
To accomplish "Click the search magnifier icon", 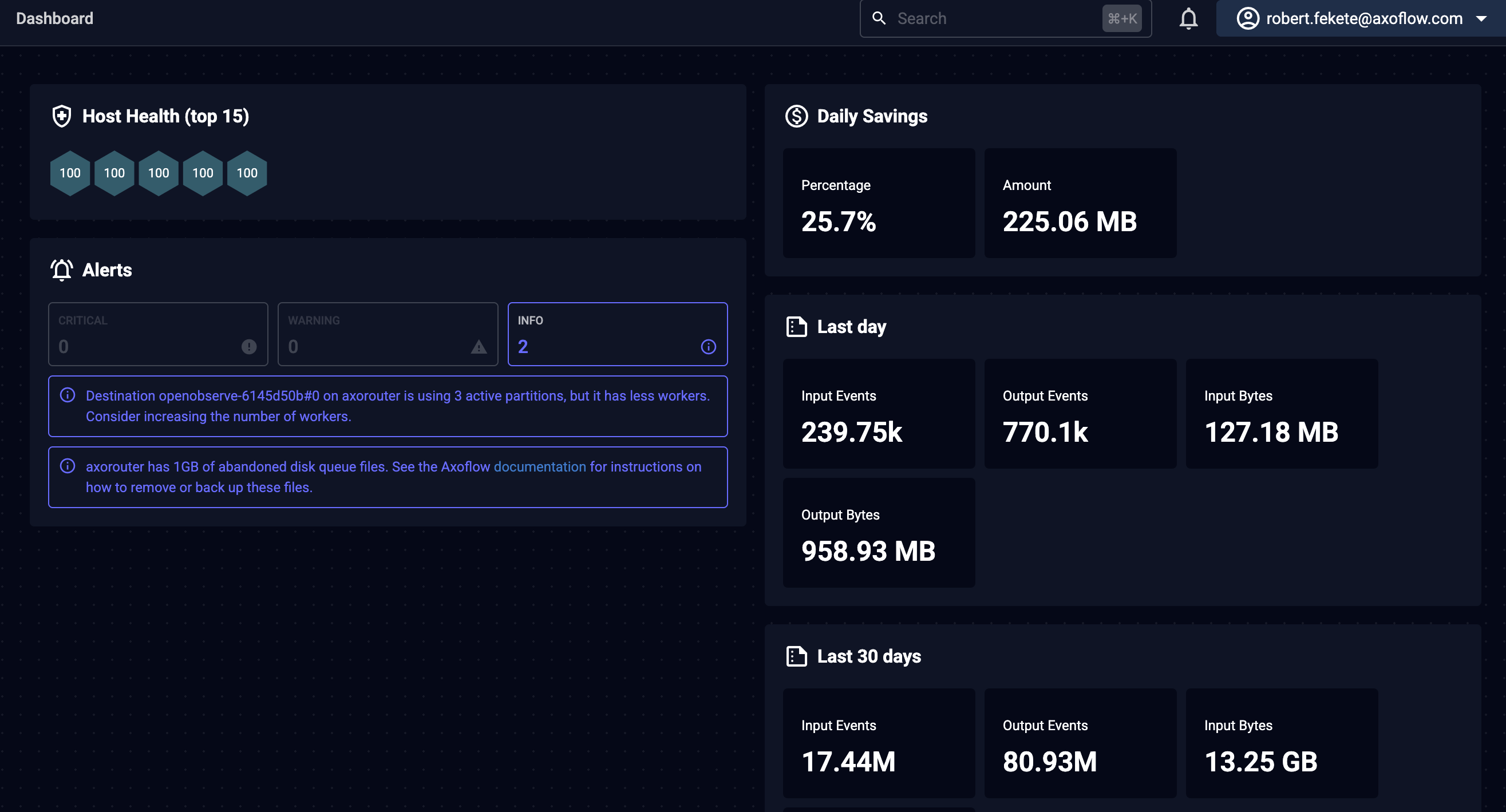I will [879, 18].
